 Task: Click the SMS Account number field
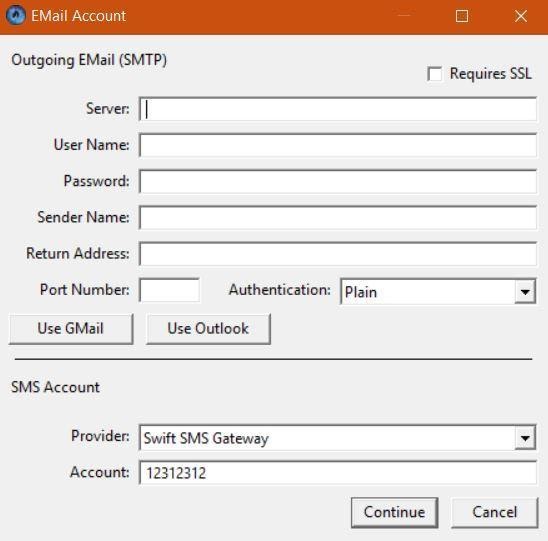coord(338,473)
